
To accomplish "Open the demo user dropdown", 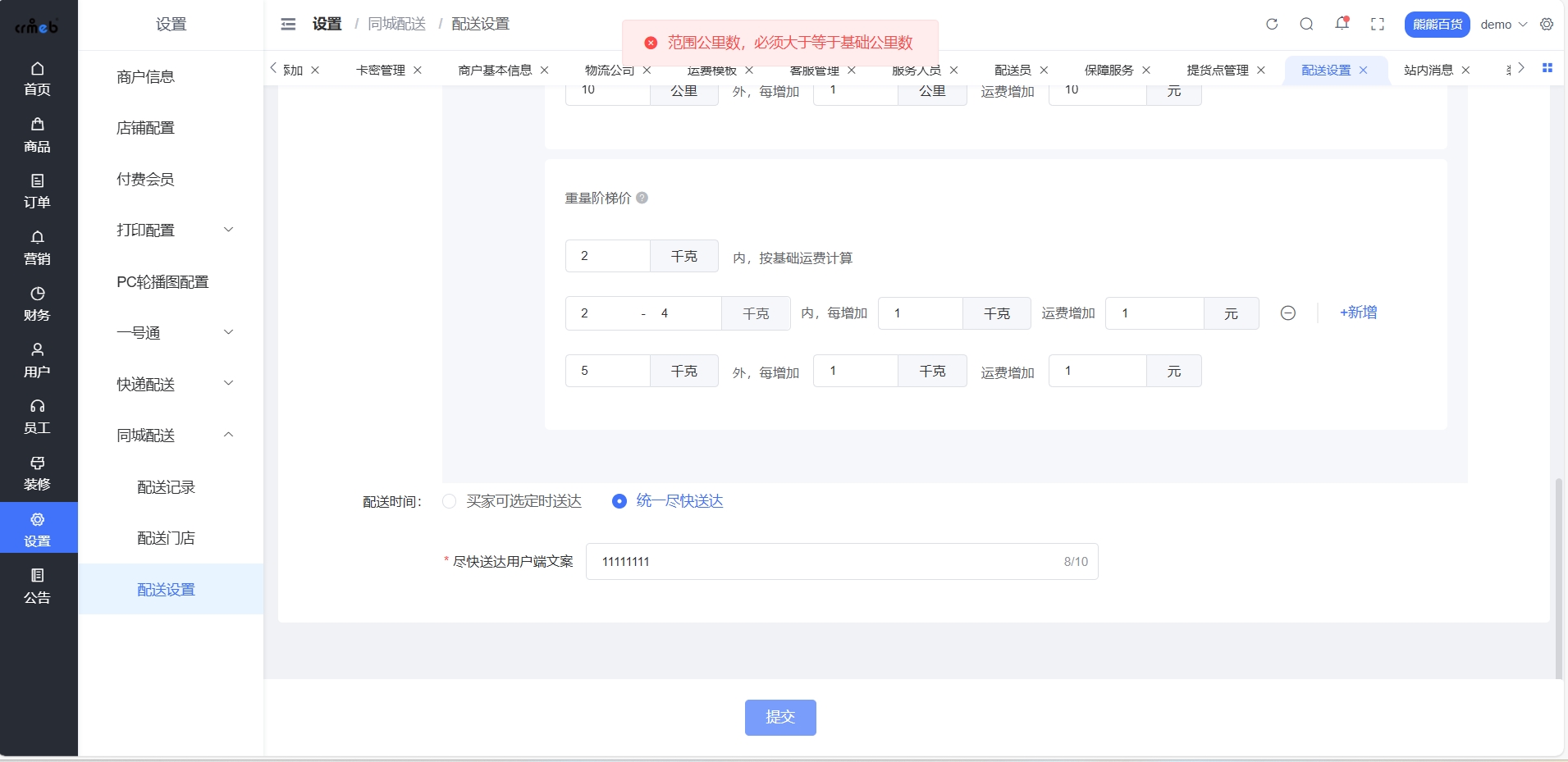I will 1503,25.
